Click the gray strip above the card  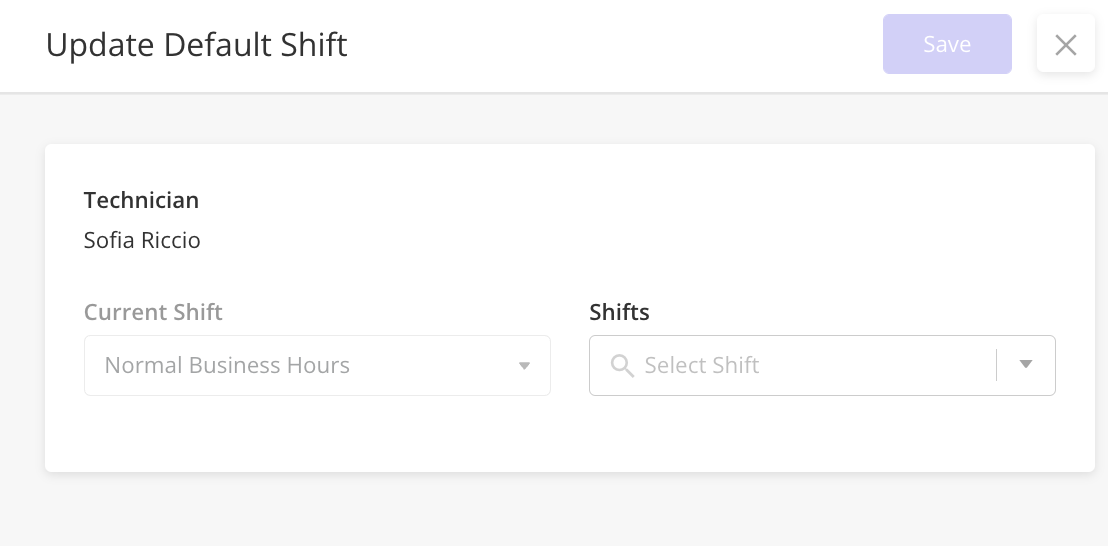click(x=554, y=119)
